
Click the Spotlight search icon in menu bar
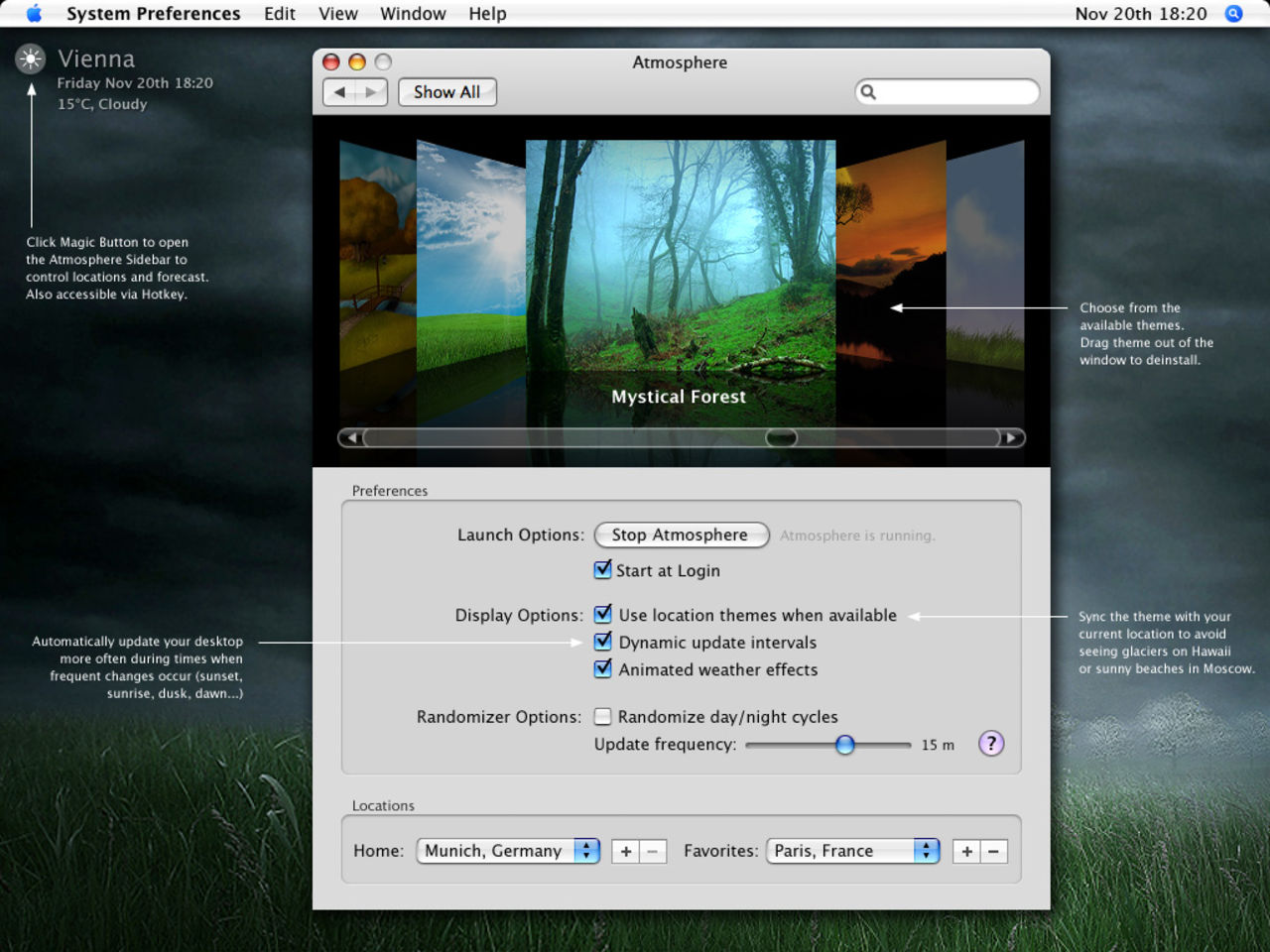(x=1233, y=13)
